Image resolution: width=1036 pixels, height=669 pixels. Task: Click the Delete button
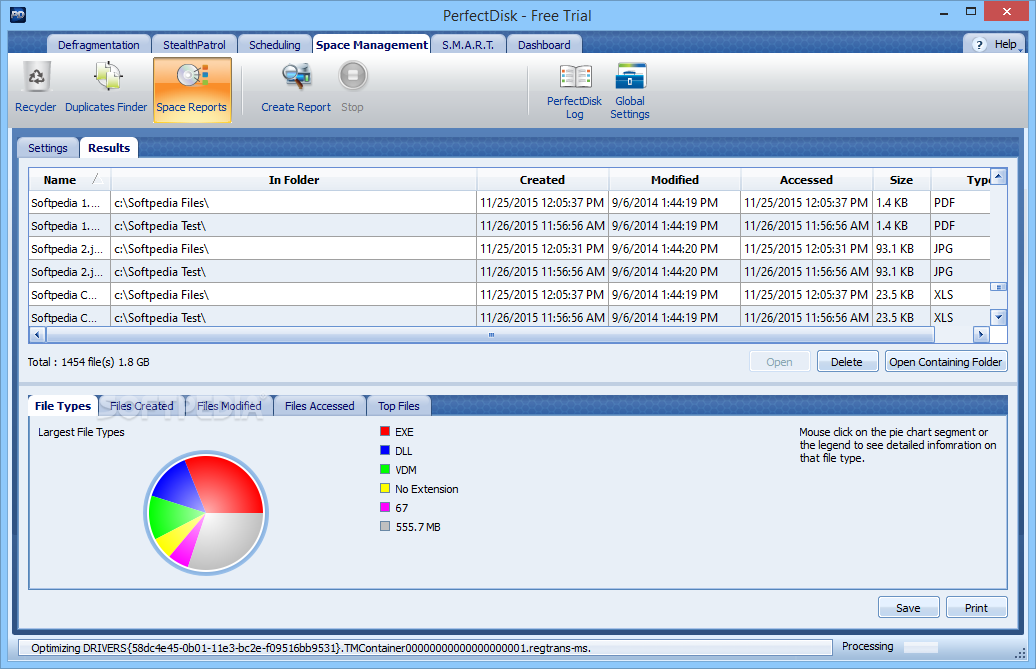click(x=847, y=362)
